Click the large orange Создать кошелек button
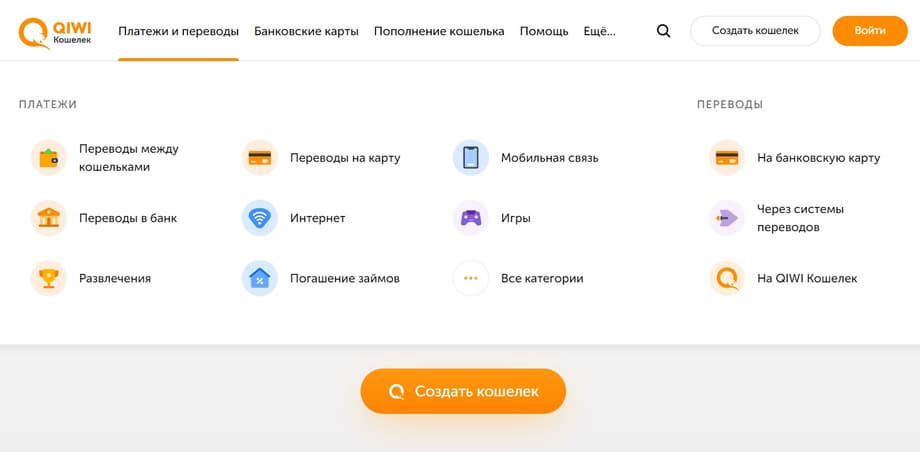The image size is (920, 452). click(463, 392)
